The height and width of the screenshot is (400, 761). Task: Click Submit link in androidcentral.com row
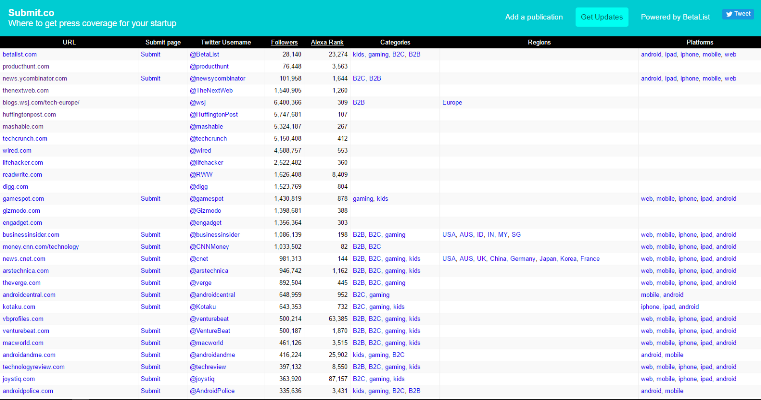(150, 295)
